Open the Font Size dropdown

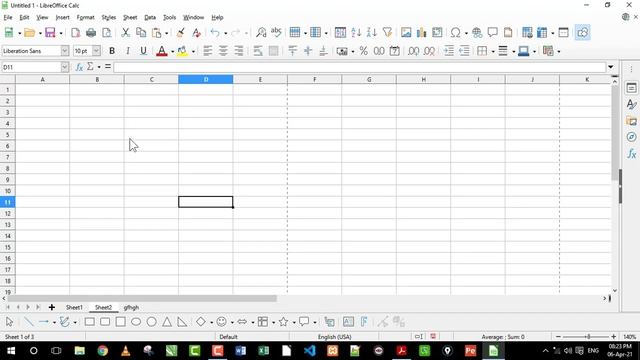click(x=96, y=51)
